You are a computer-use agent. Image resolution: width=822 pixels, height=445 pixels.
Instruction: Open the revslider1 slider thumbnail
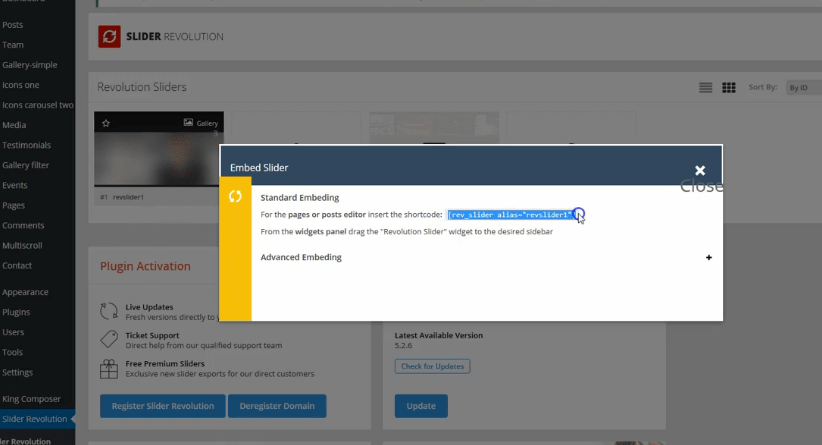158,150
